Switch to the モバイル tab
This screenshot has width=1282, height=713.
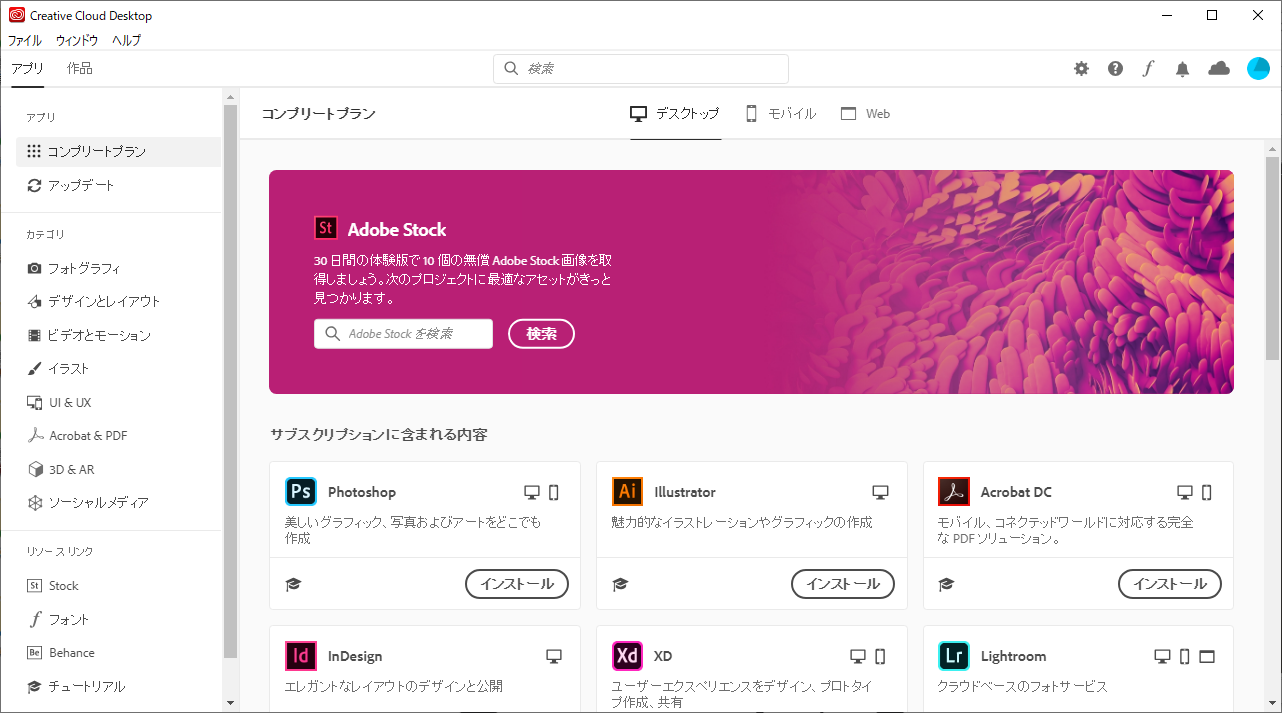click(x=781, y=114)
